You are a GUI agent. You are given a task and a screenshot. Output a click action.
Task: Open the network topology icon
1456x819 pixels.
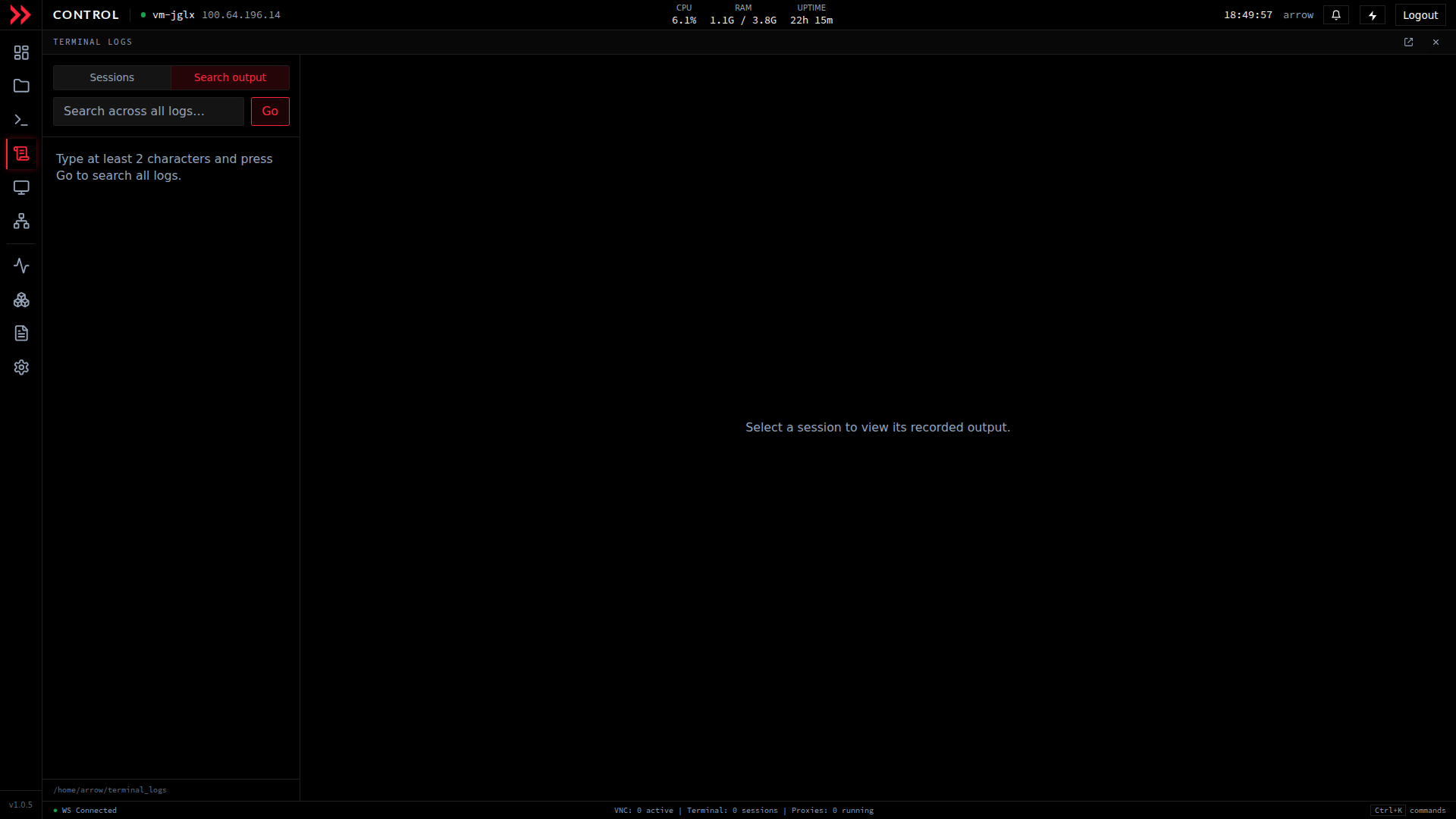(21, 221)
